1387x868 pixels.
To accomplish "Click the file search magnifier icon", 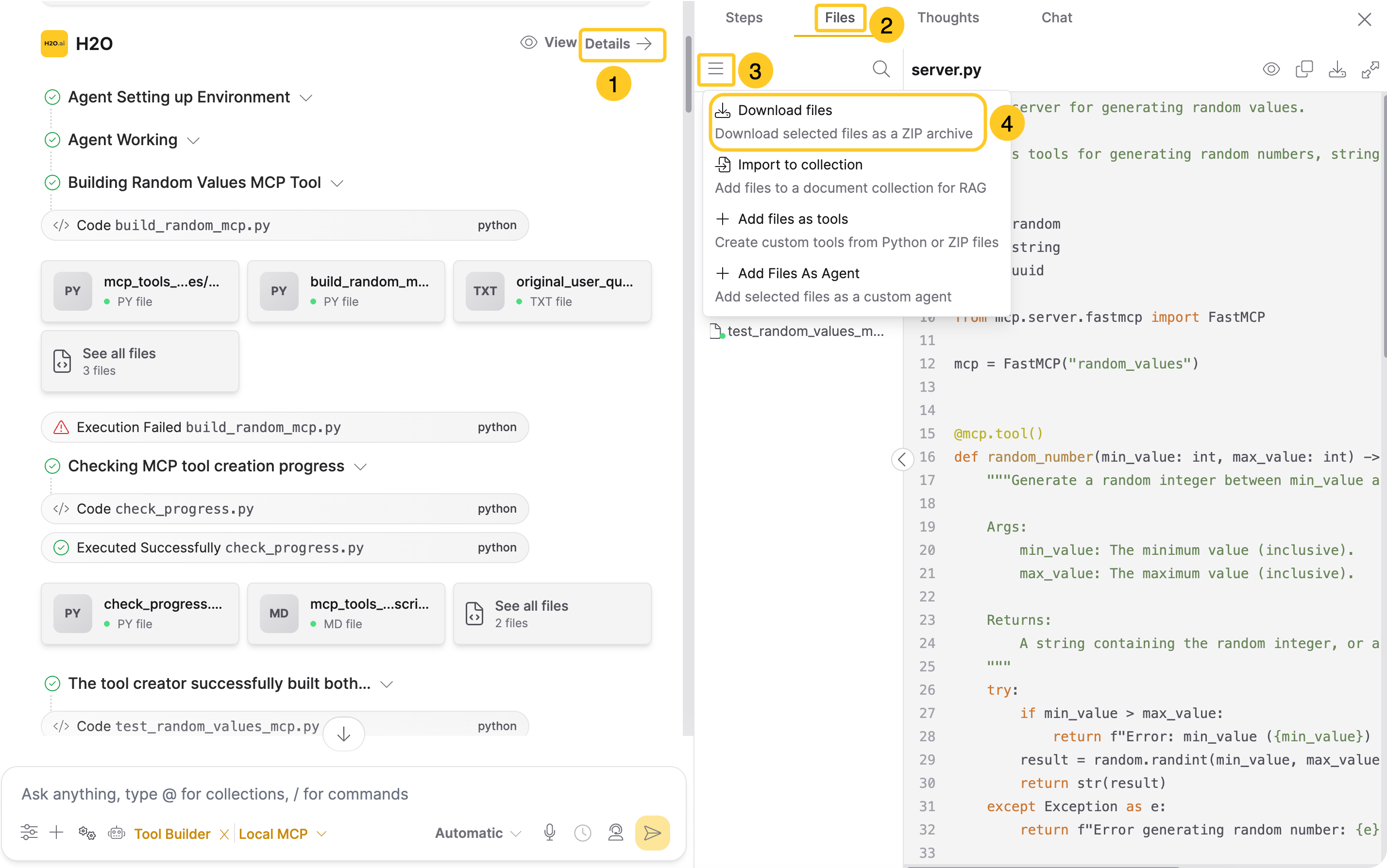I will click(880, 69).
